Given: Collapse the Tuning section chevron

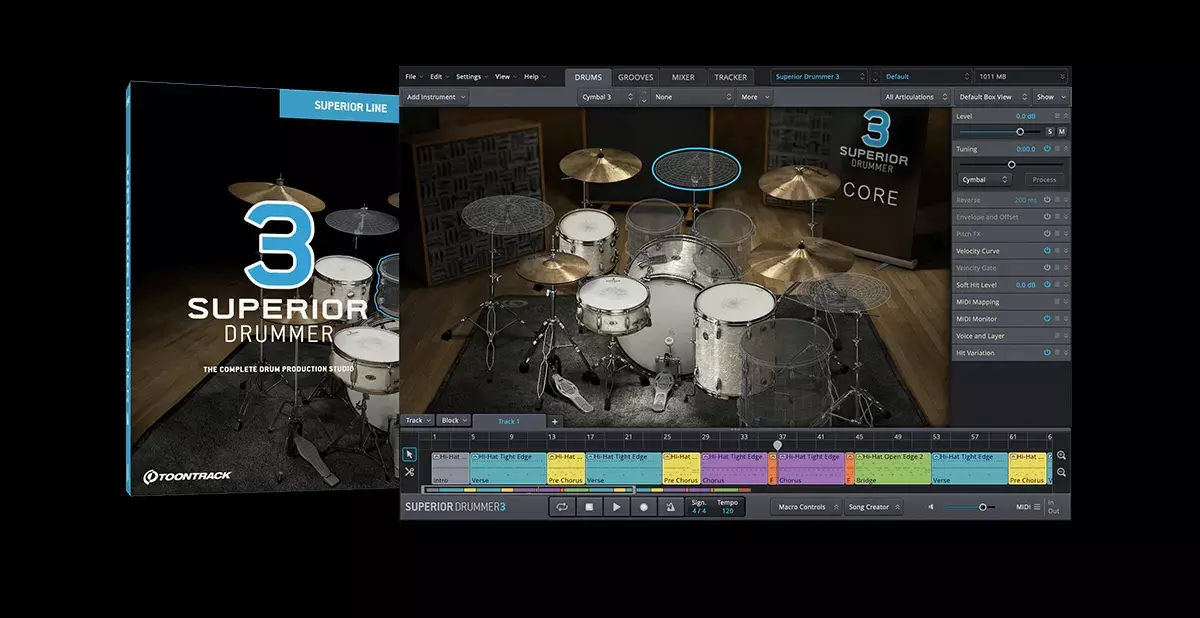Looking at the screenshot, I should [1066, 149].
